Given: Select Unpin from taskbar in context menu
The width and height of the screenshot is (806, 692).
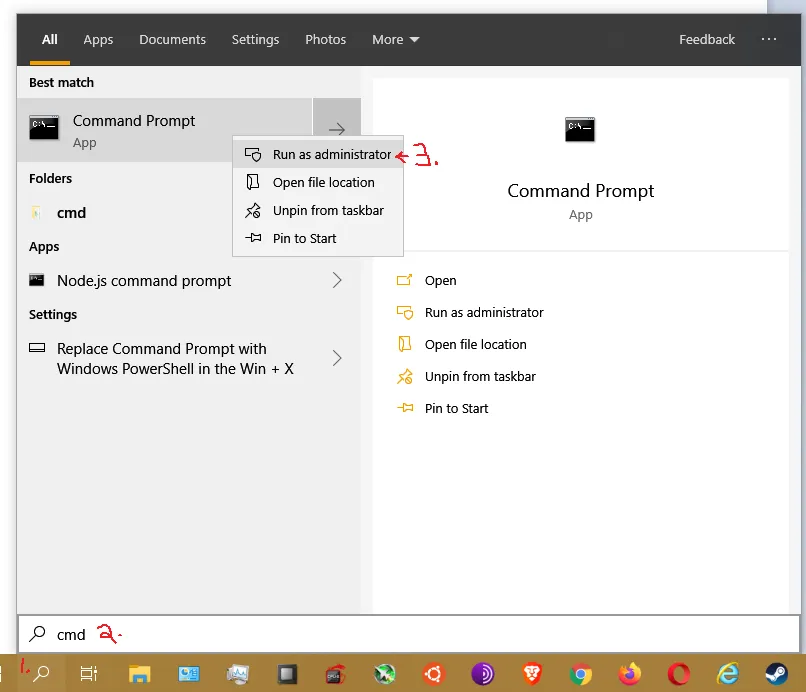Looking at the screenshot, I should 318,210.
